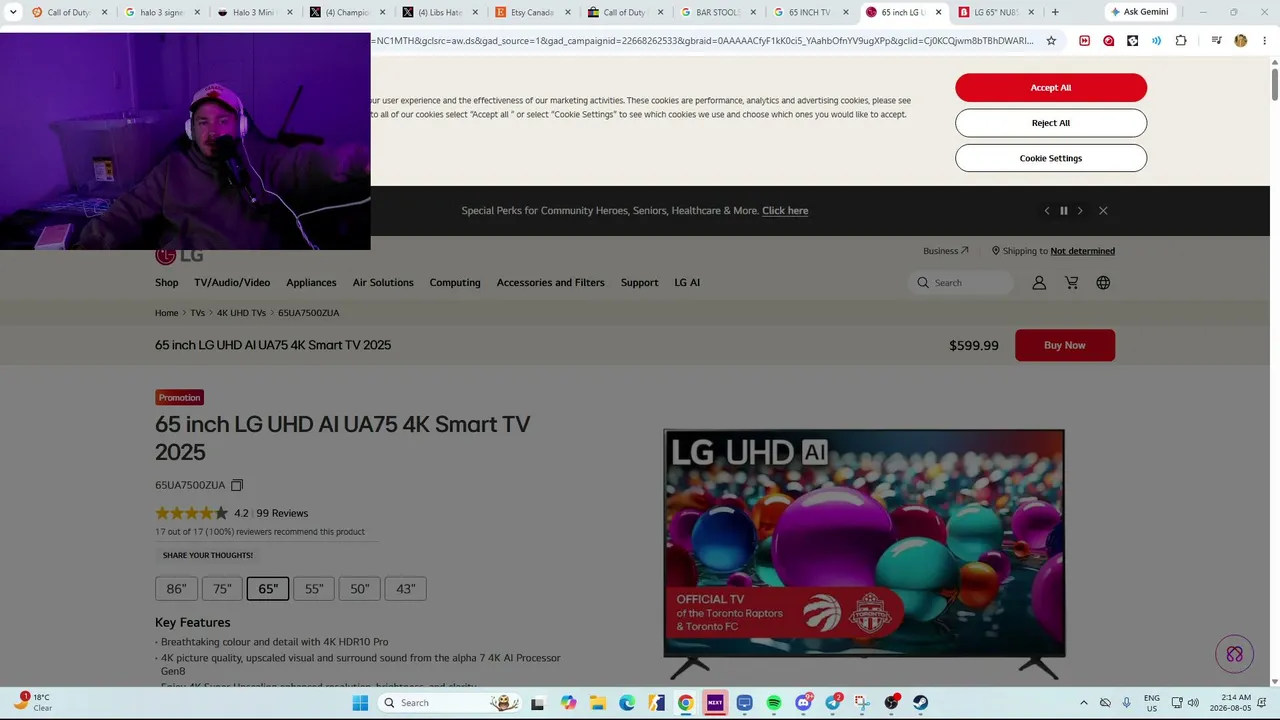Open Copilot from the taskbar
The image size is (1280, 720).
click(x=568, y=703)
